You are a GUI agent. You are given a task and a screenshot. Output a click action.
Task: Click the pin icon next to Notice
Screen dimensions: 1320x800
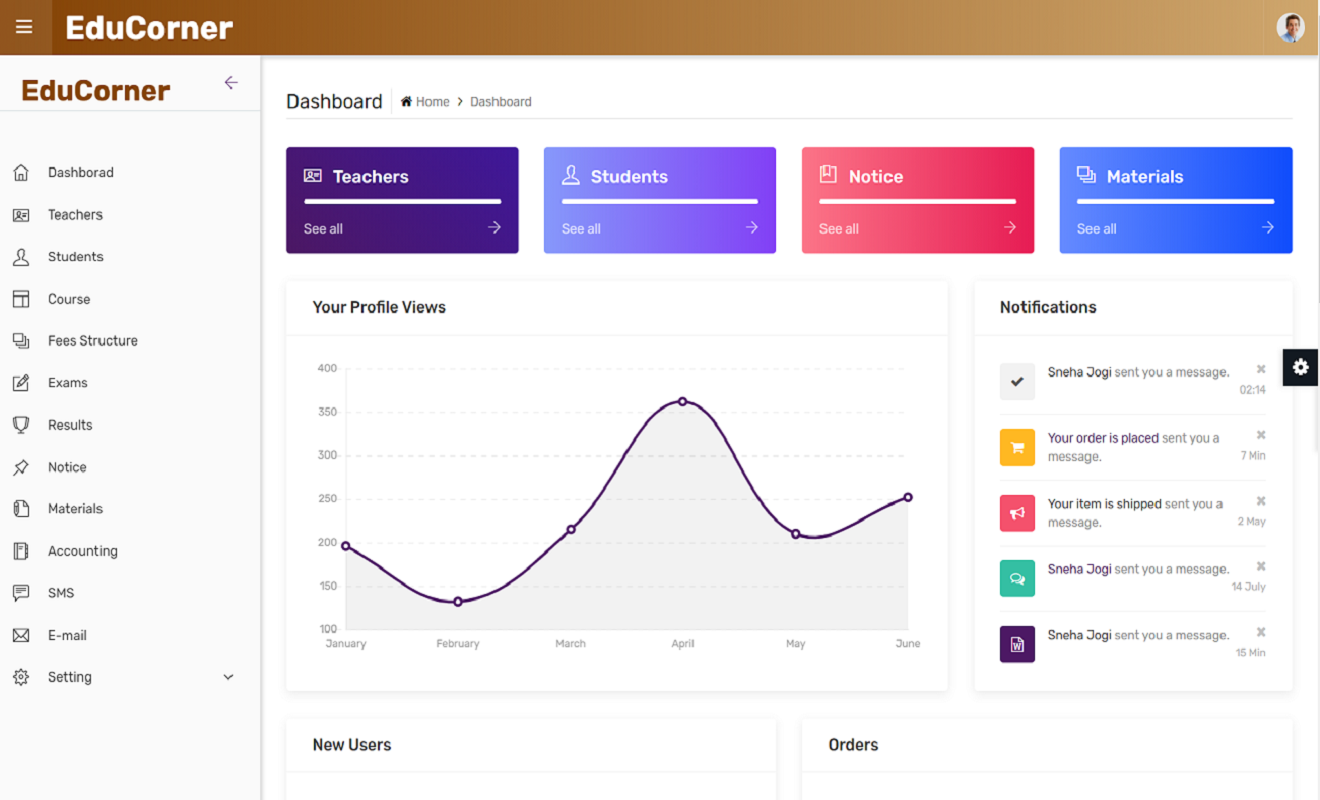click(21, 467)
